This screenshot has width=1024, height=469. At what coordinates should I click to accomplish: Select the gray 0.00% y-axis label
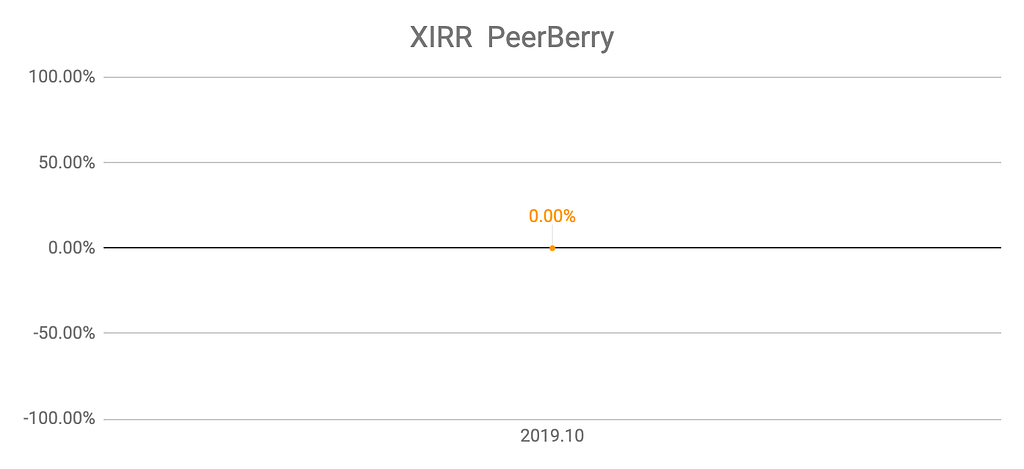coord(71,248)
